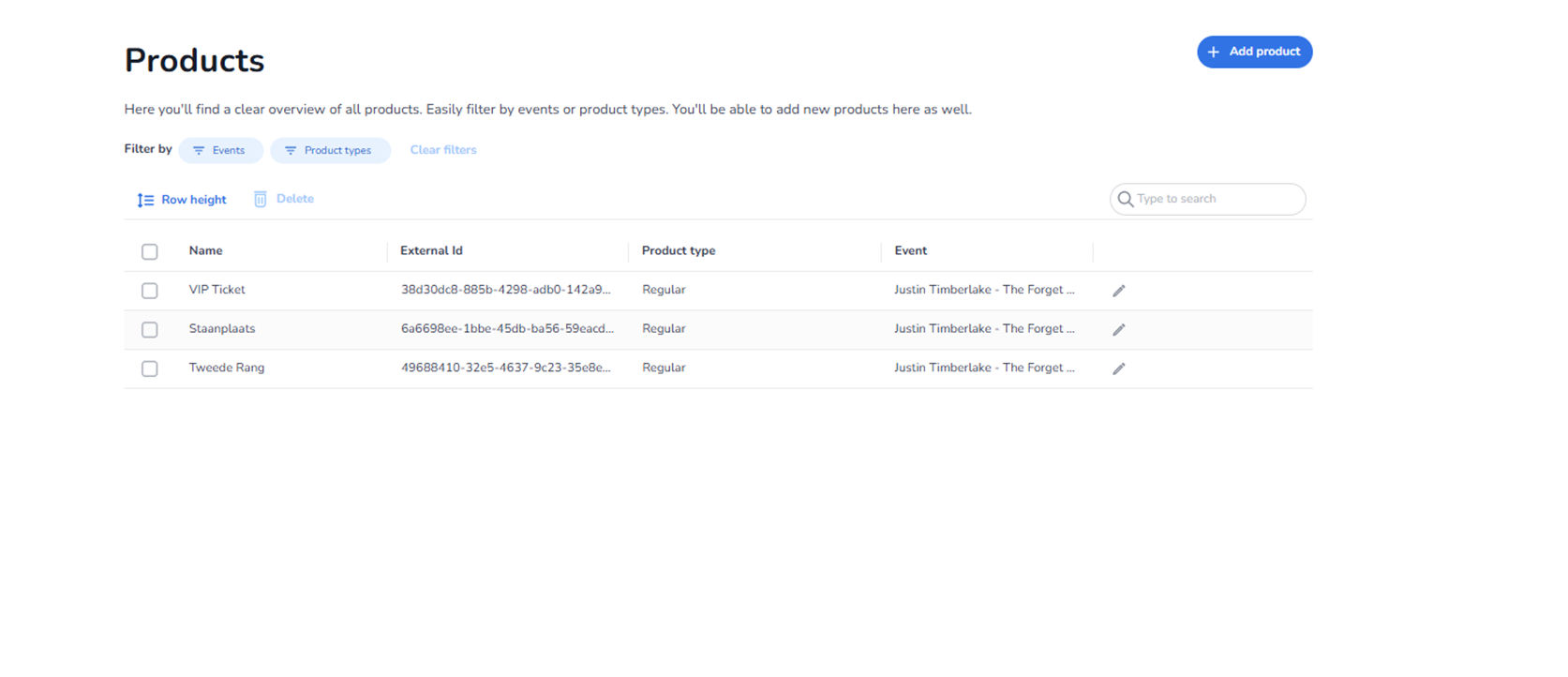
Task: Open the Events filter dropdown
Action: [220, 150]
